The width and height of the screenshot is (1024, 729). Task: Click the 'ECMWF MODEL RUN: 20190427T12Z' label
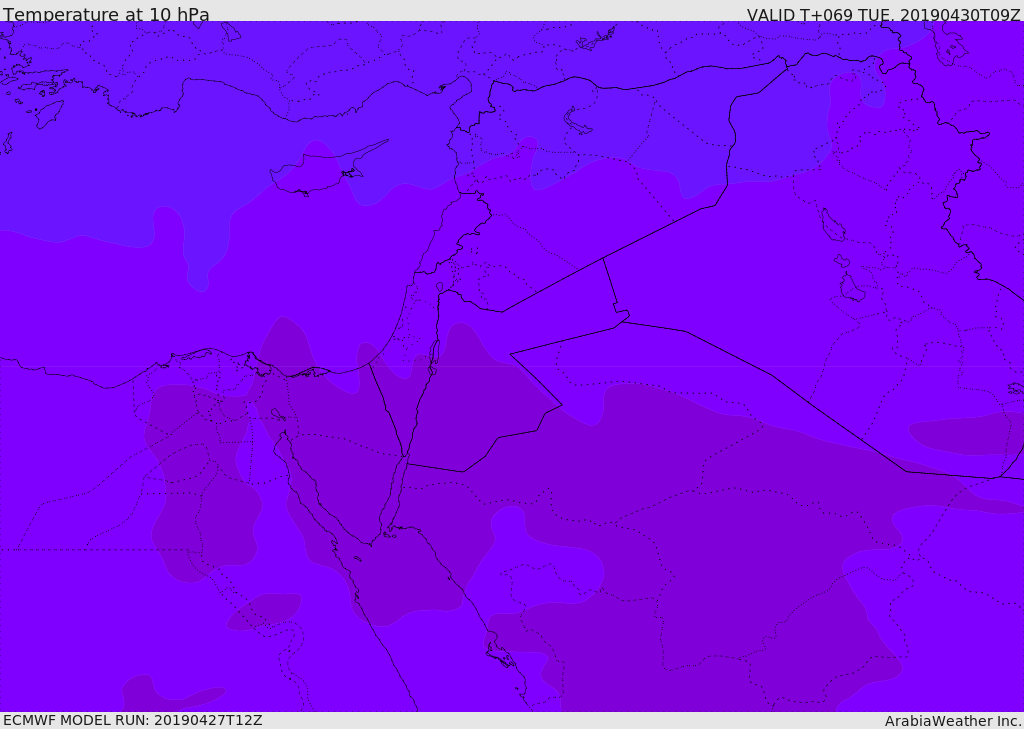pos(133,721)
